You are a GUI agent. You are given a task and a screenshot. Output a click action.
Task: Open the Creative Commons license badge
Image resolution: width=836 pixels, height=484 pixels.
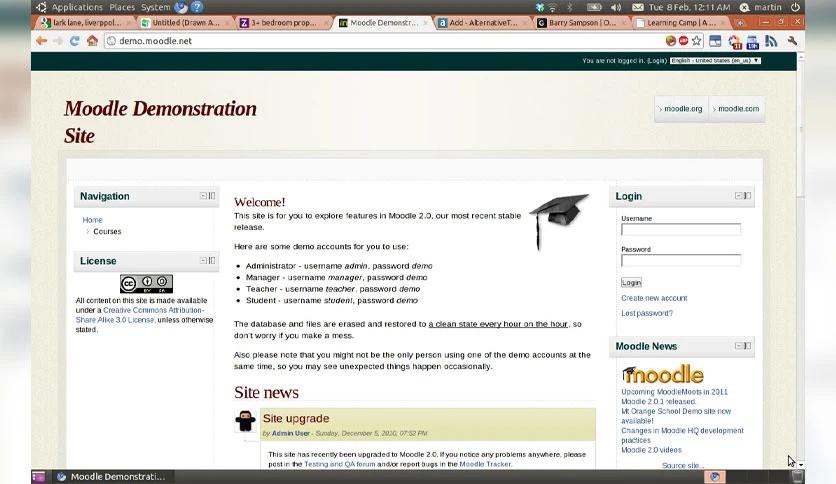pyautogui.click(x=146, y=284)
